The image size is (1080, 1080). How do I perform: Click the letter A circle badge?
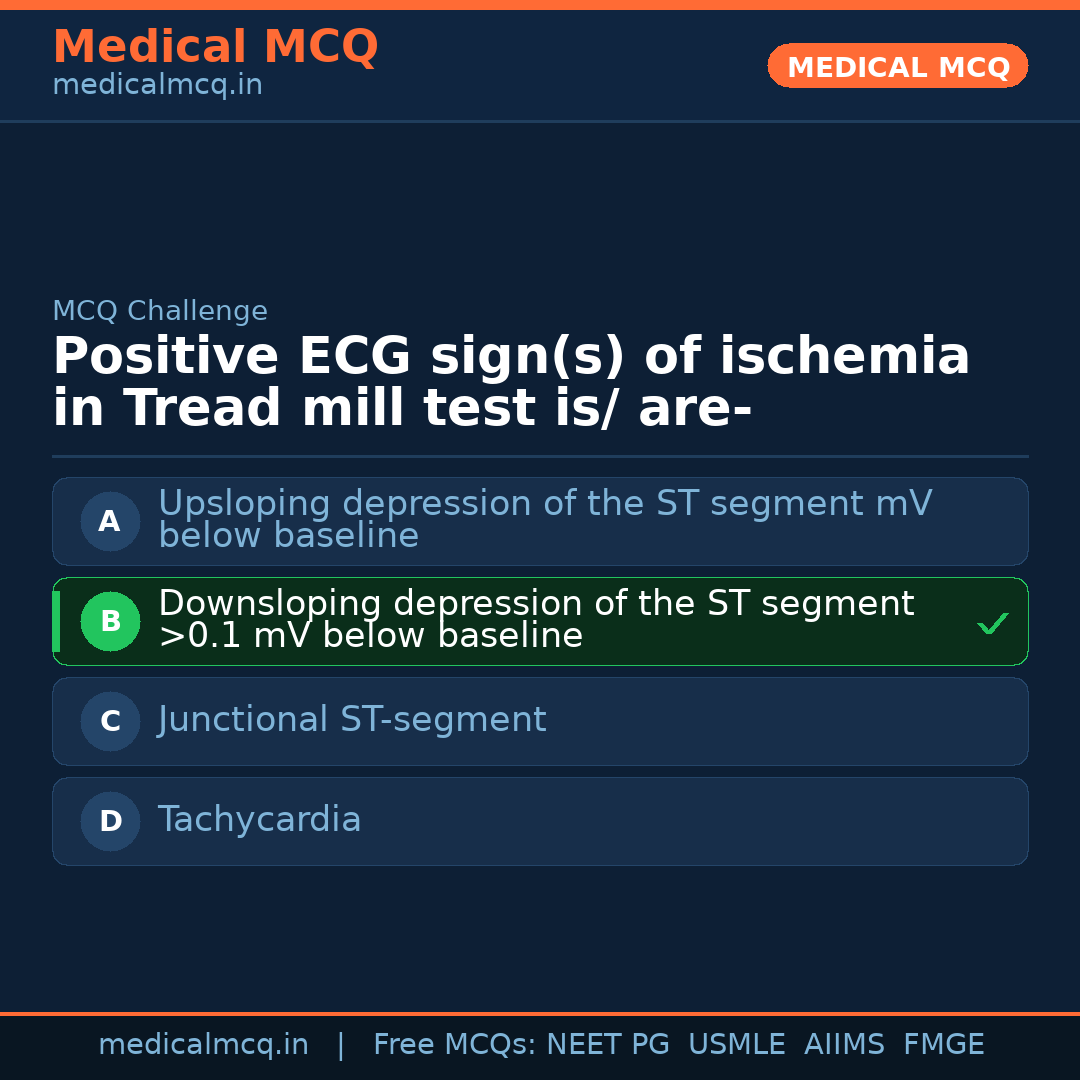[x=110, y=521]
